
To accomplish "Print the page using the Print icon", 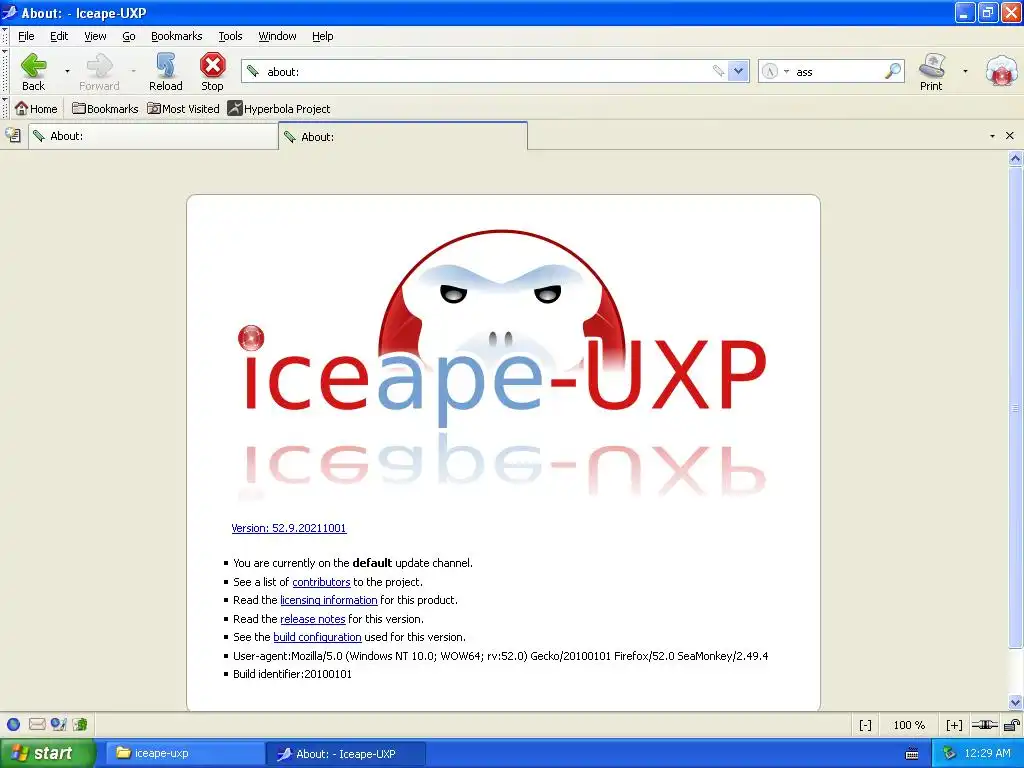I will pyautogui.click(x=931, y=72).
